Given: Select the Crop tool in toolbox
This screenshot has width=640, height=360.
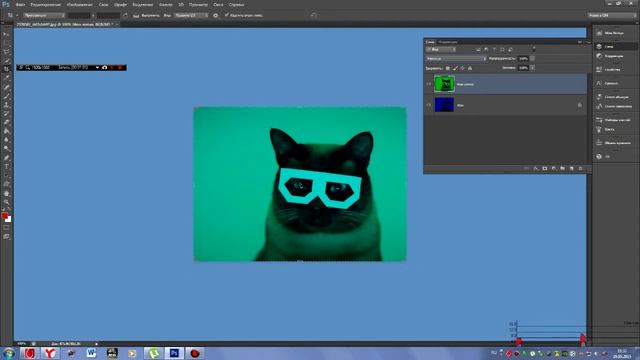Looking at the screenshot, I should 6,69.
